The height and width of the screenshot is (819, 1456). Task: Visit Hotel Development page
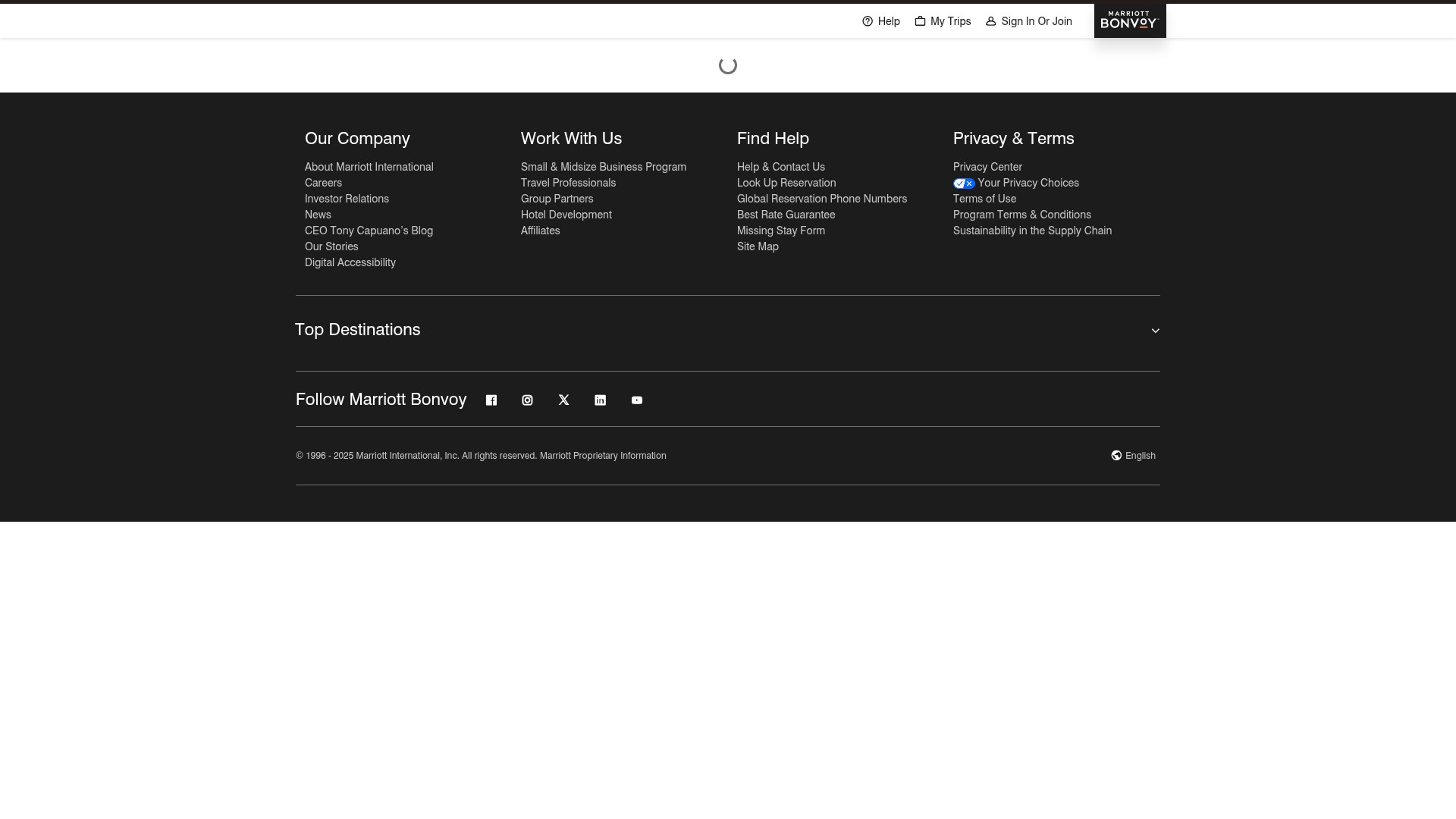tap(566, 215)
